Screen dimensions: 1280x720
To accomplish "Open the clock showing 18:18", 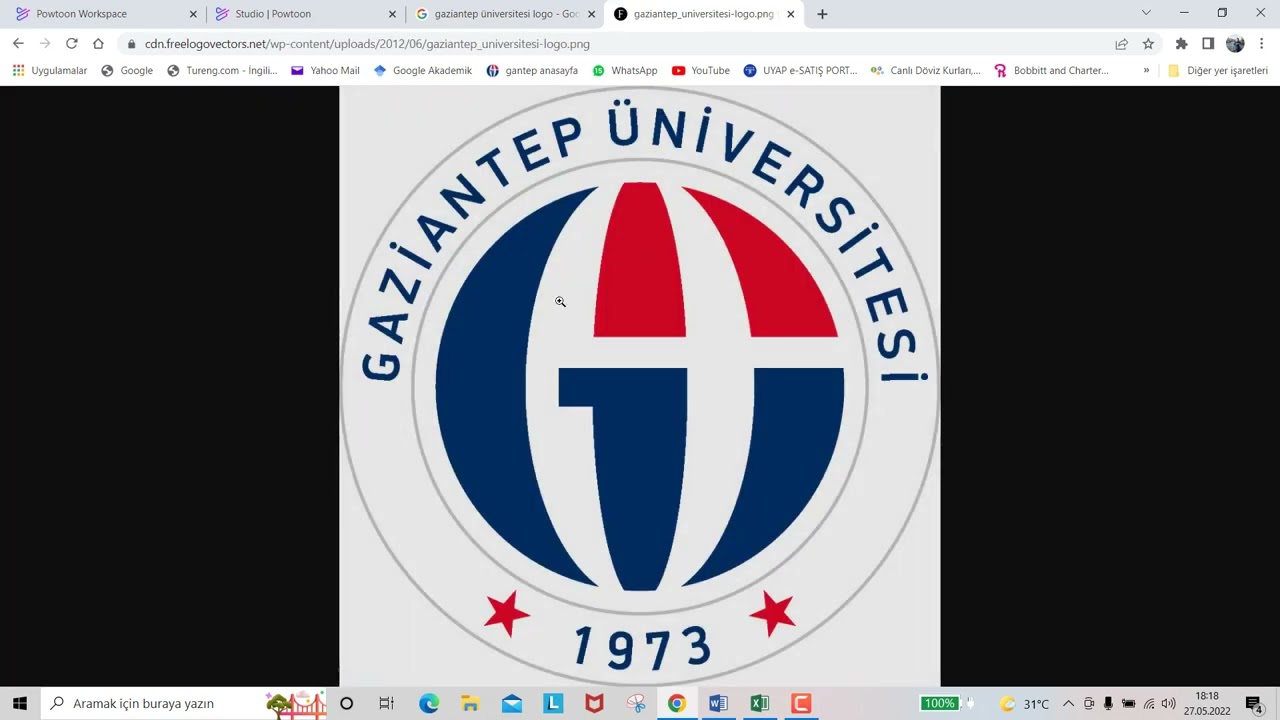I will click(1207, 703).
